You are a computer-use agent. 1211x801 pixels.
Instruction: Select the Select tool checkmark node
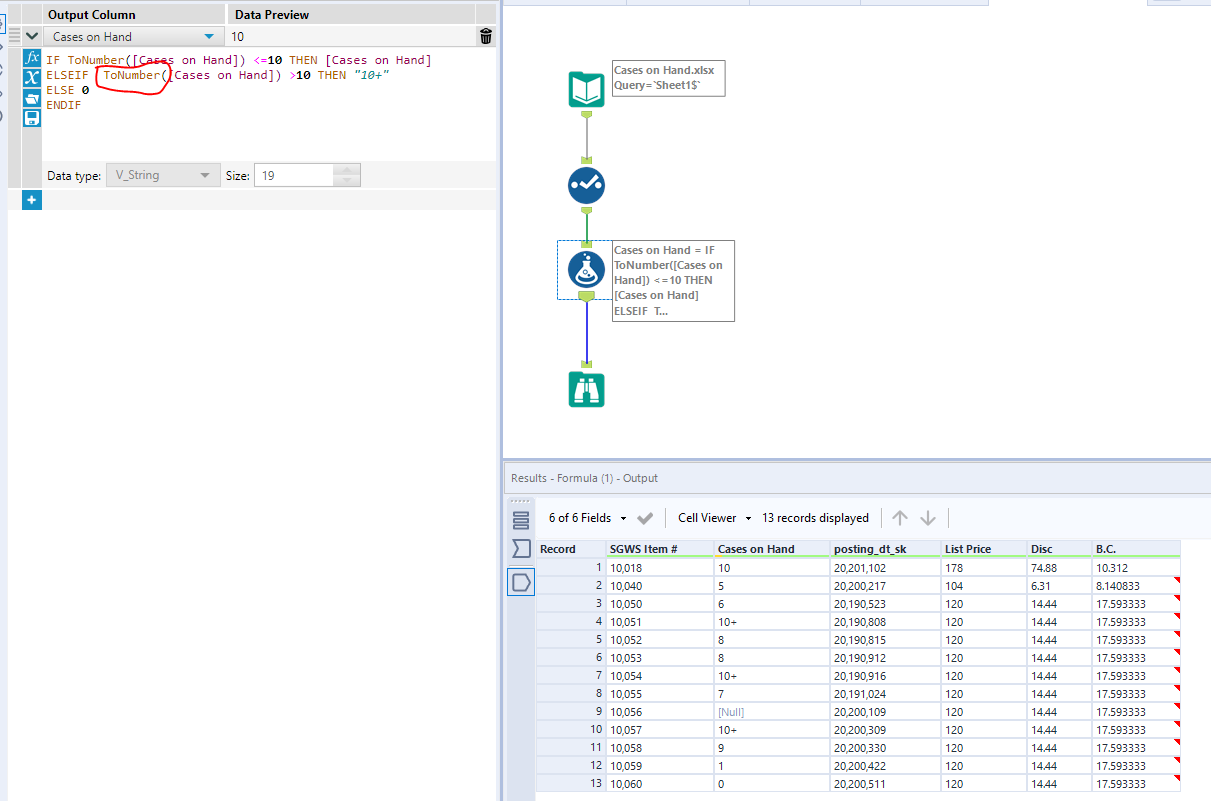(586, 186)
